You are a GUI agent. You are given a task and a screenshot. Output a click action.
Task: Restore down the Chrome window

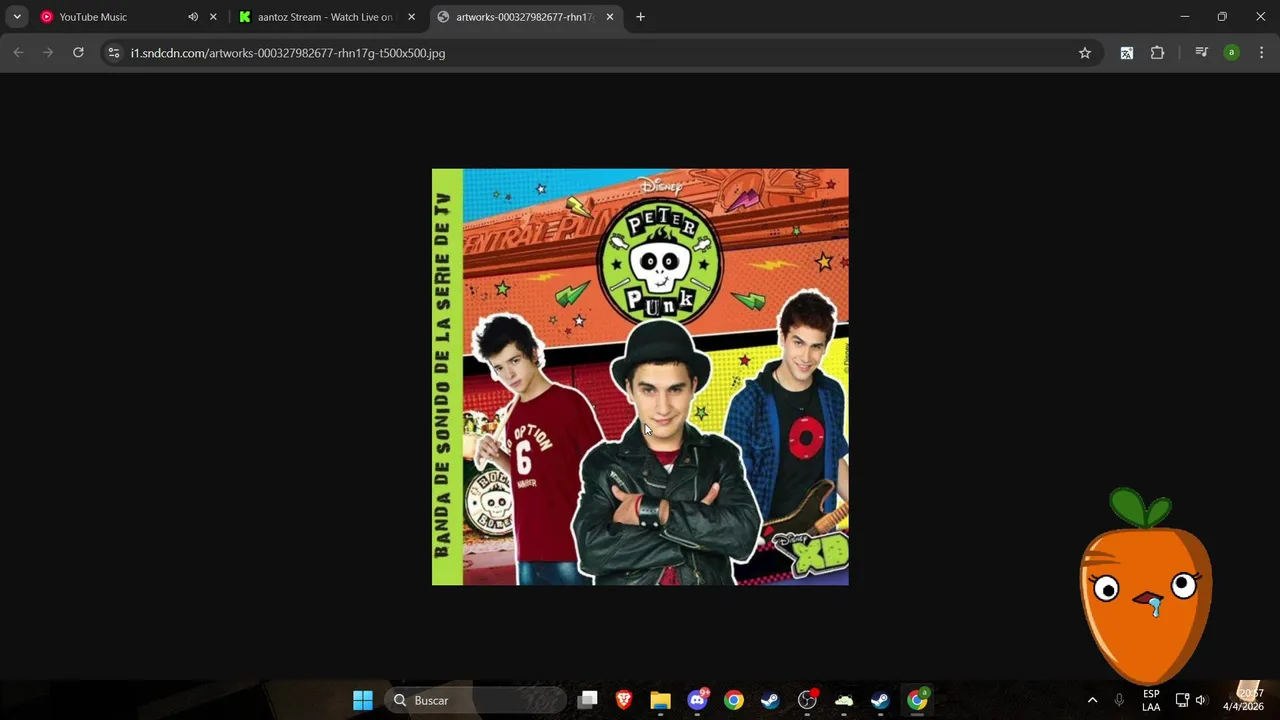pyautogui.click(x=1222, y=17)
